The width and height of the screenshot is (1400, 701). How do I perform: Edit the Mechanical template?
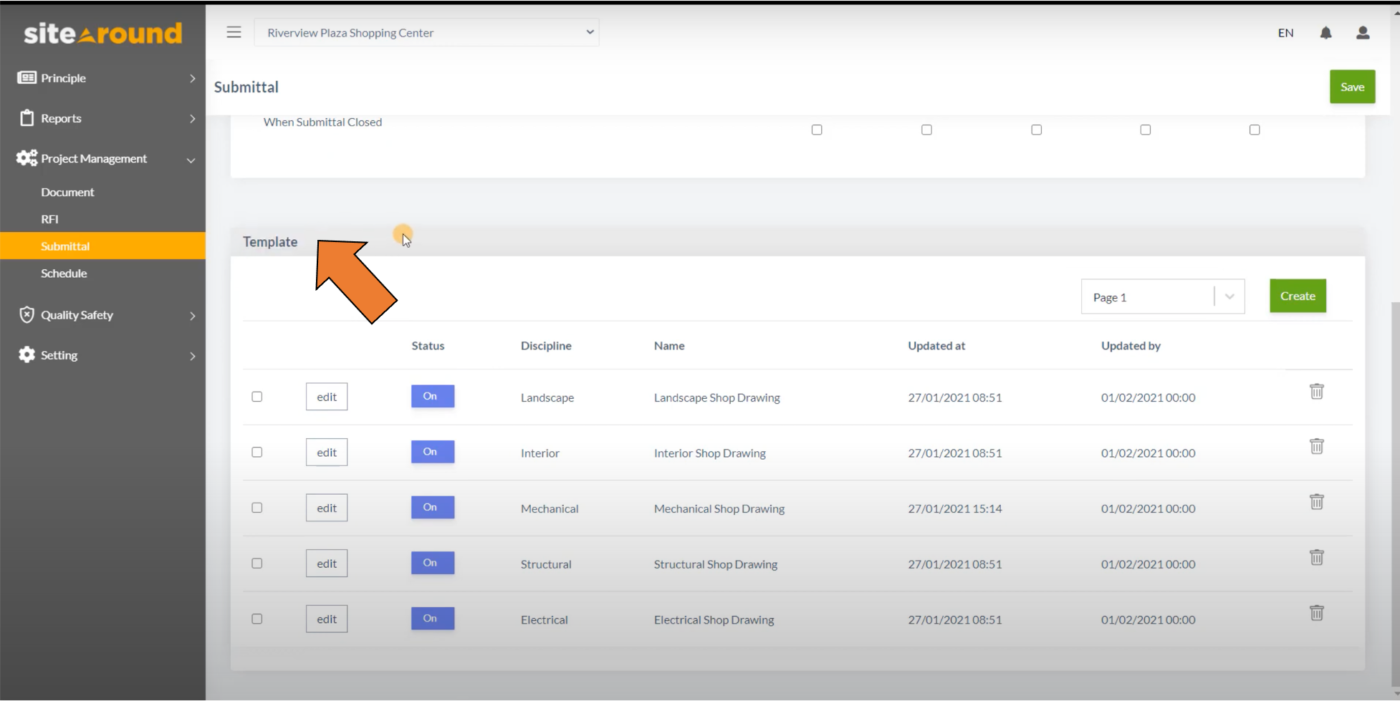[x=327, y=508]
